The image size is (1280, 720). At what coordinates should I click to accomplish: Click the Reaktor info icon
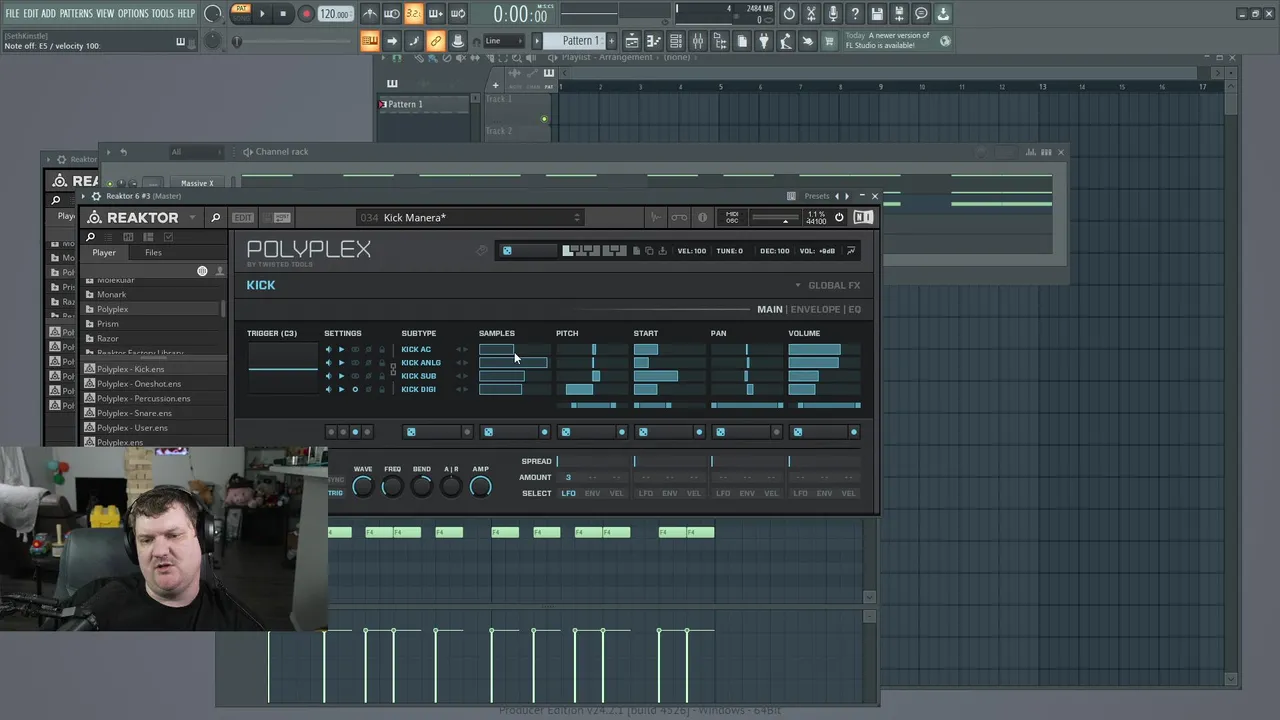coord(702,217)
